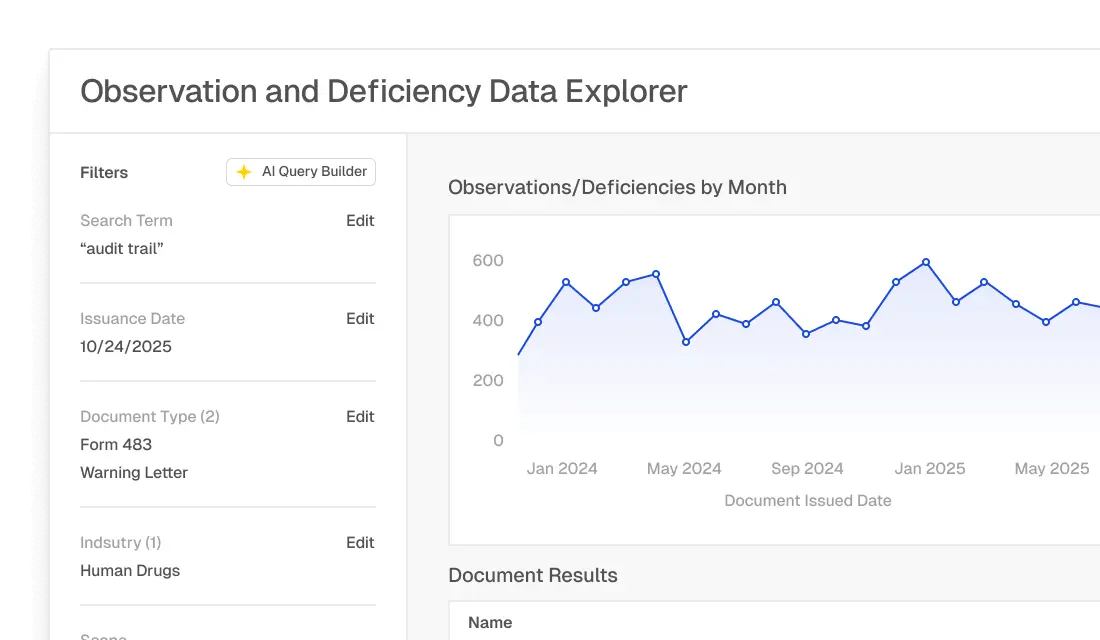Click the Jan 2024 axis label
This screenshot has height=640, width=1100.
click(x=562, y=468)
